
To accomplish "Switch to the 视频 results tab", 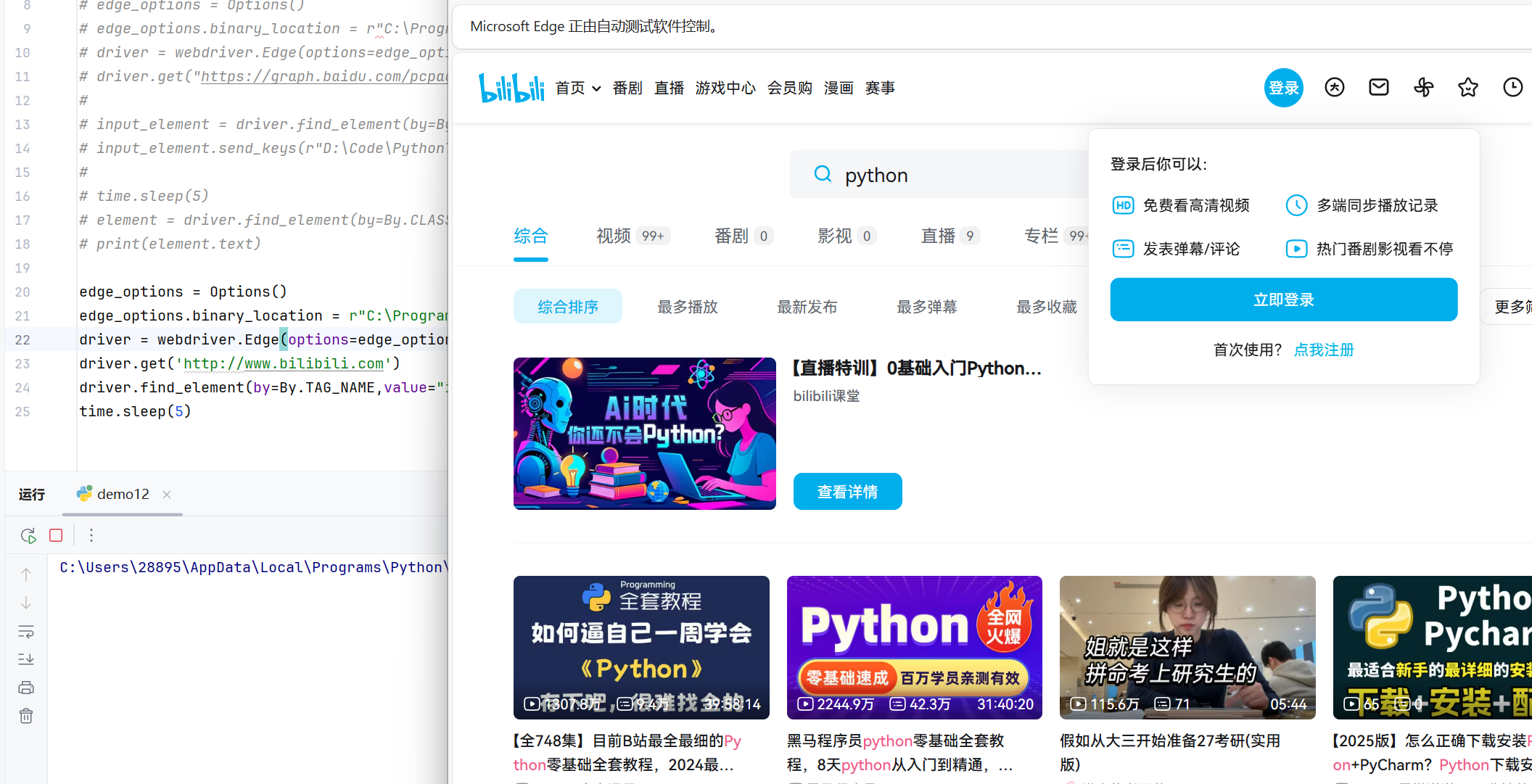I will point(614,236).
